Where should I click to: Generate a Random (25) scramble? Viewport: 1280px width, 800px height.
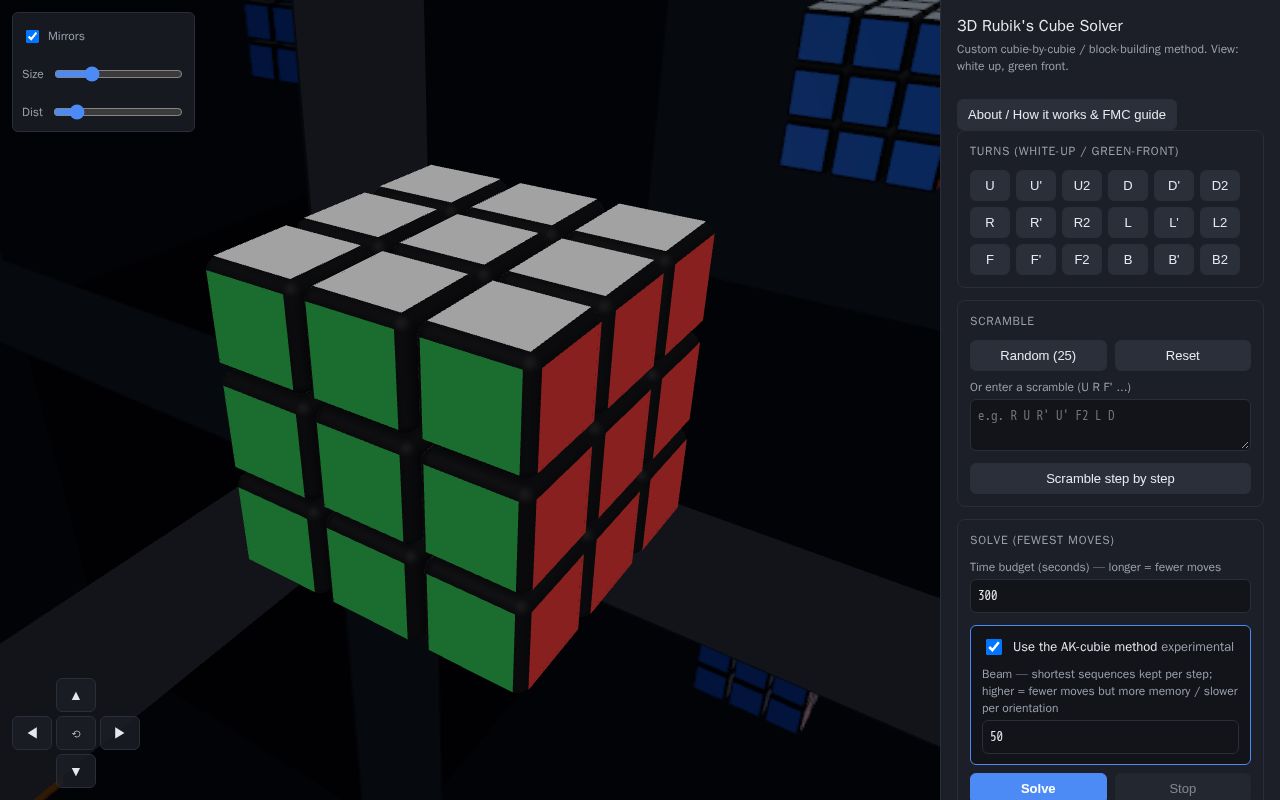1038,355
